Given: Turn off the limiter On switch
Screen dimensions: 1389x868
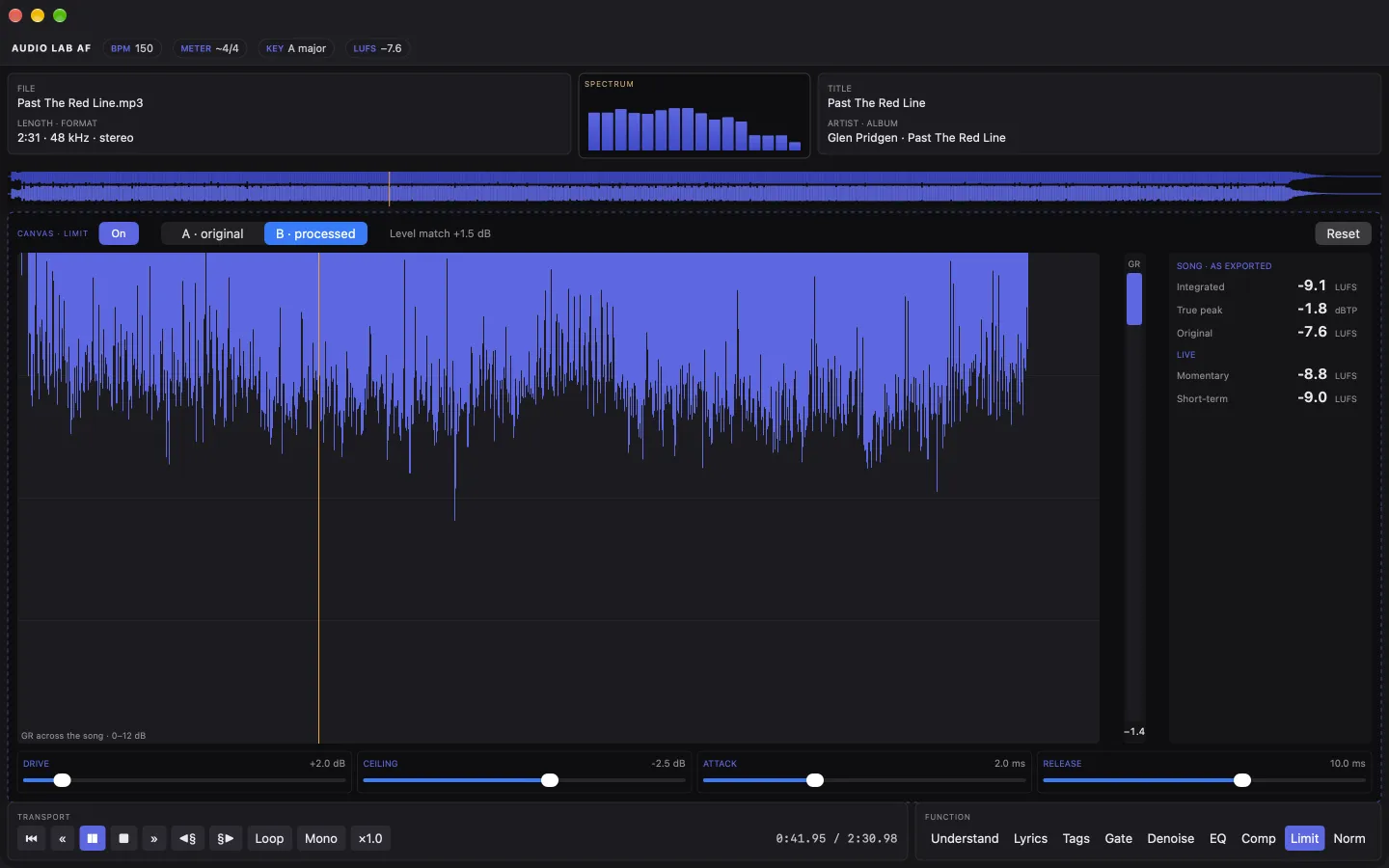Looking at the screenshot, I should 119,233.
